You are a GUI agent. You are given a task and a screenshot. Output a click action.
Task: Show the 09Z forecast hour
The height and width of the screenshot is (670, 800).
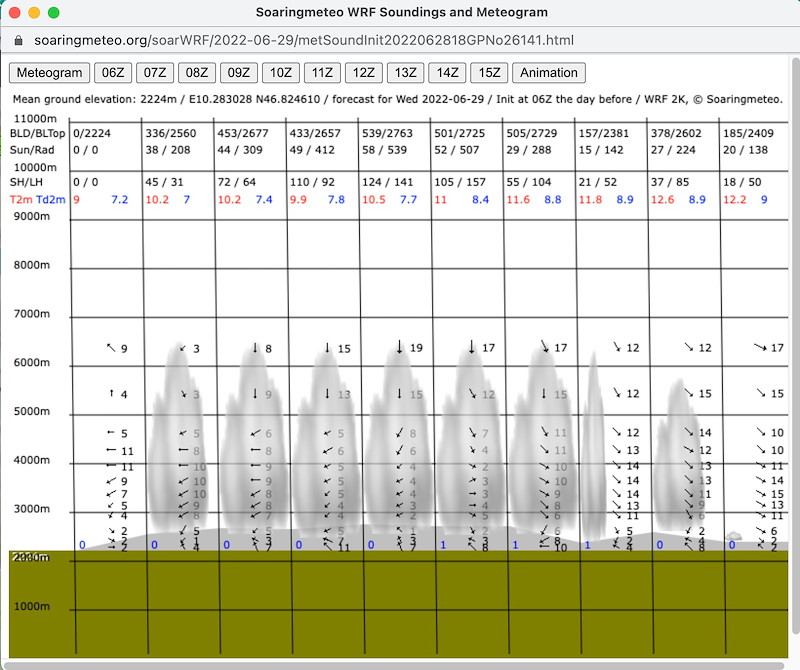click(236, 73)
